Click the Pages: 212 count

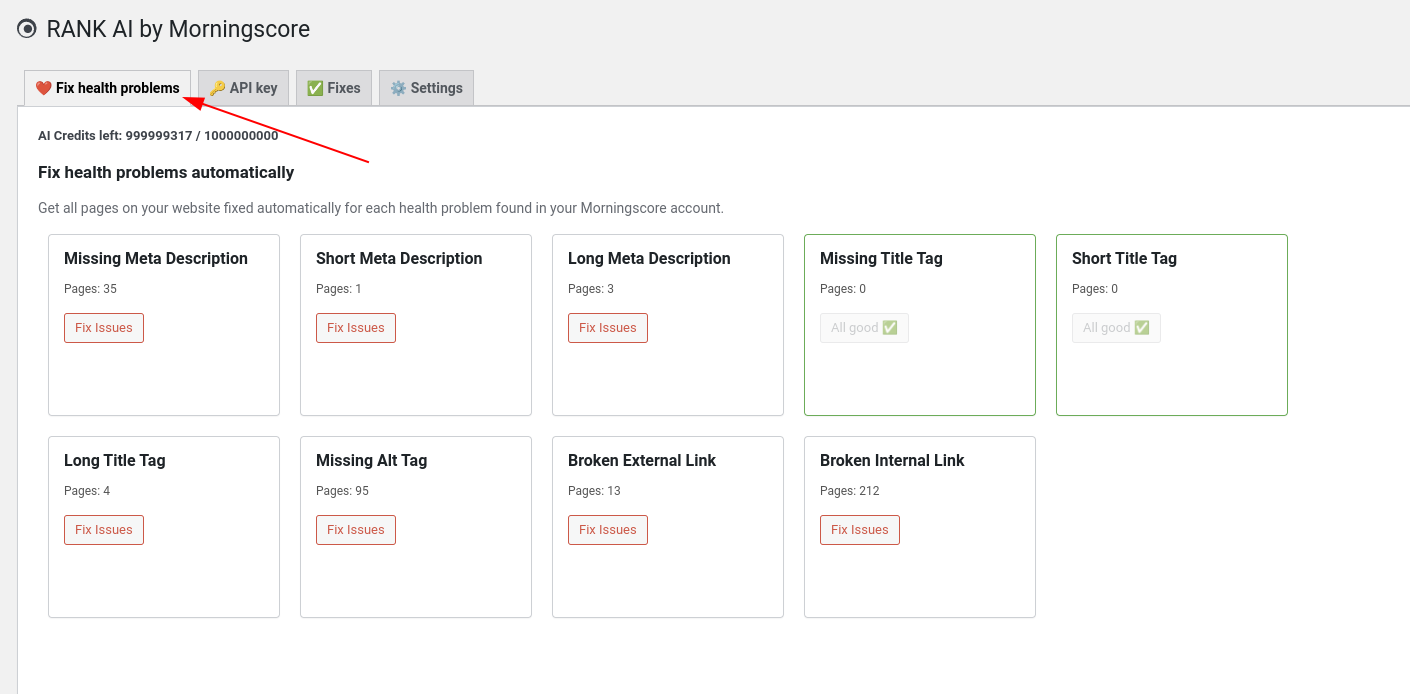[x=850, y=491]
